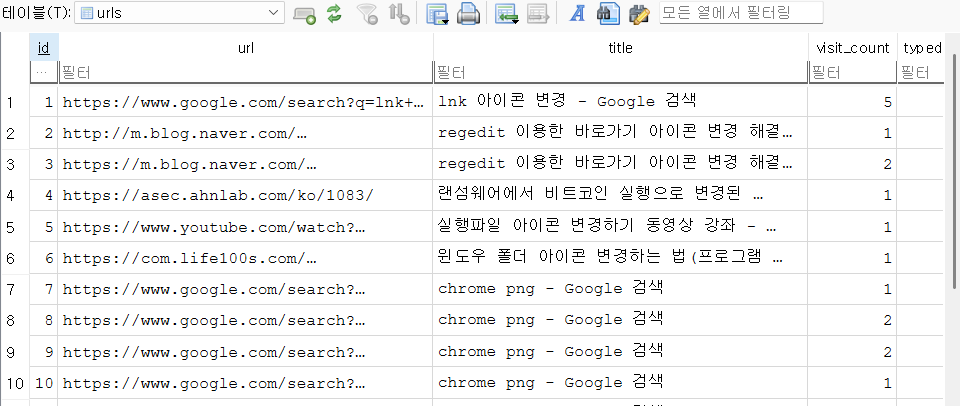Open find and replace with pencil icon
This screenshot has width=960, height=406.
point(639,13)
